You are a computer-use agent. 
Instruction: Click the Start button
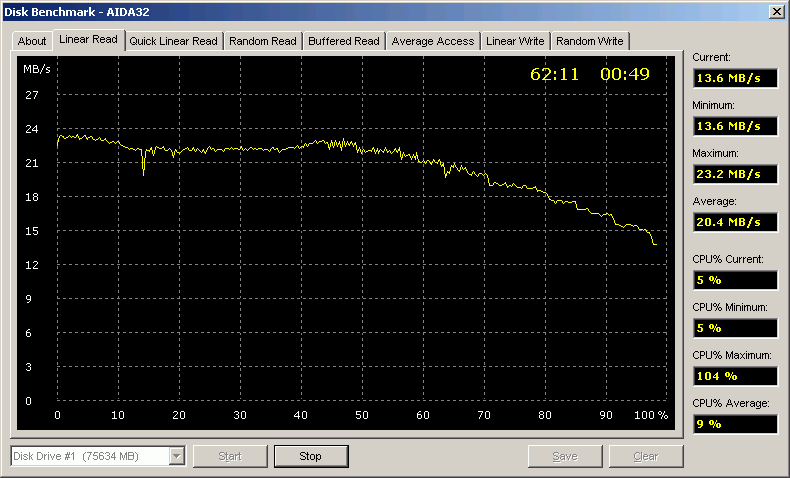point(230,456)
